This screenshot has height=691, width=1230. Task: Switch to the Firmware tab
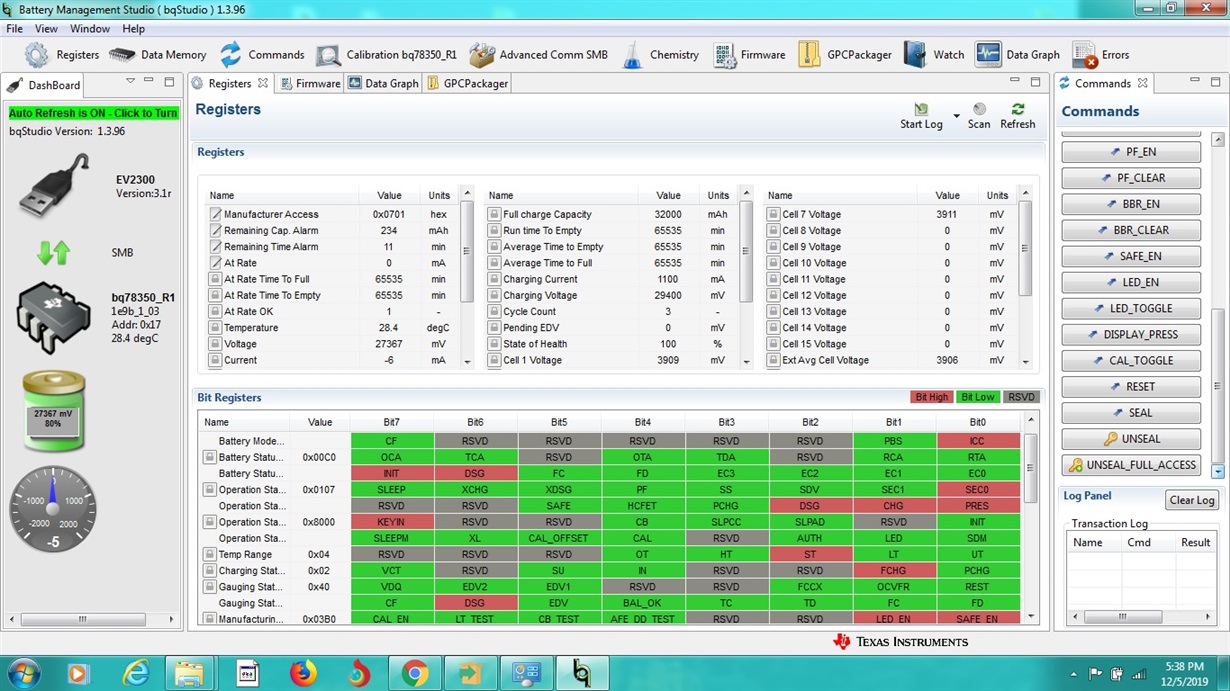pos(310,84)
